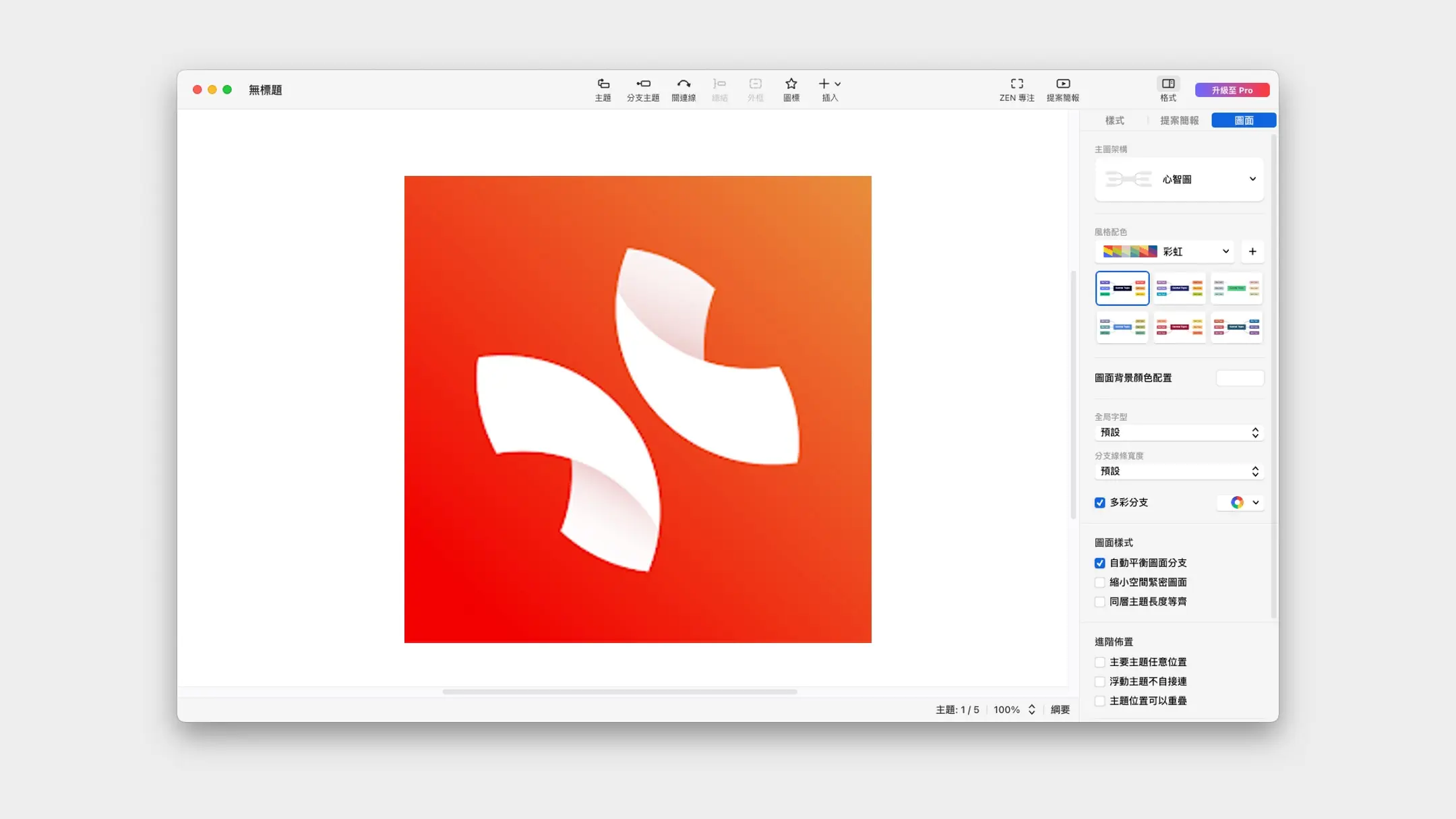Click the plus button beside 彩虹
Viewport: 1456px width, 819px height.
tap(1252, 251)
